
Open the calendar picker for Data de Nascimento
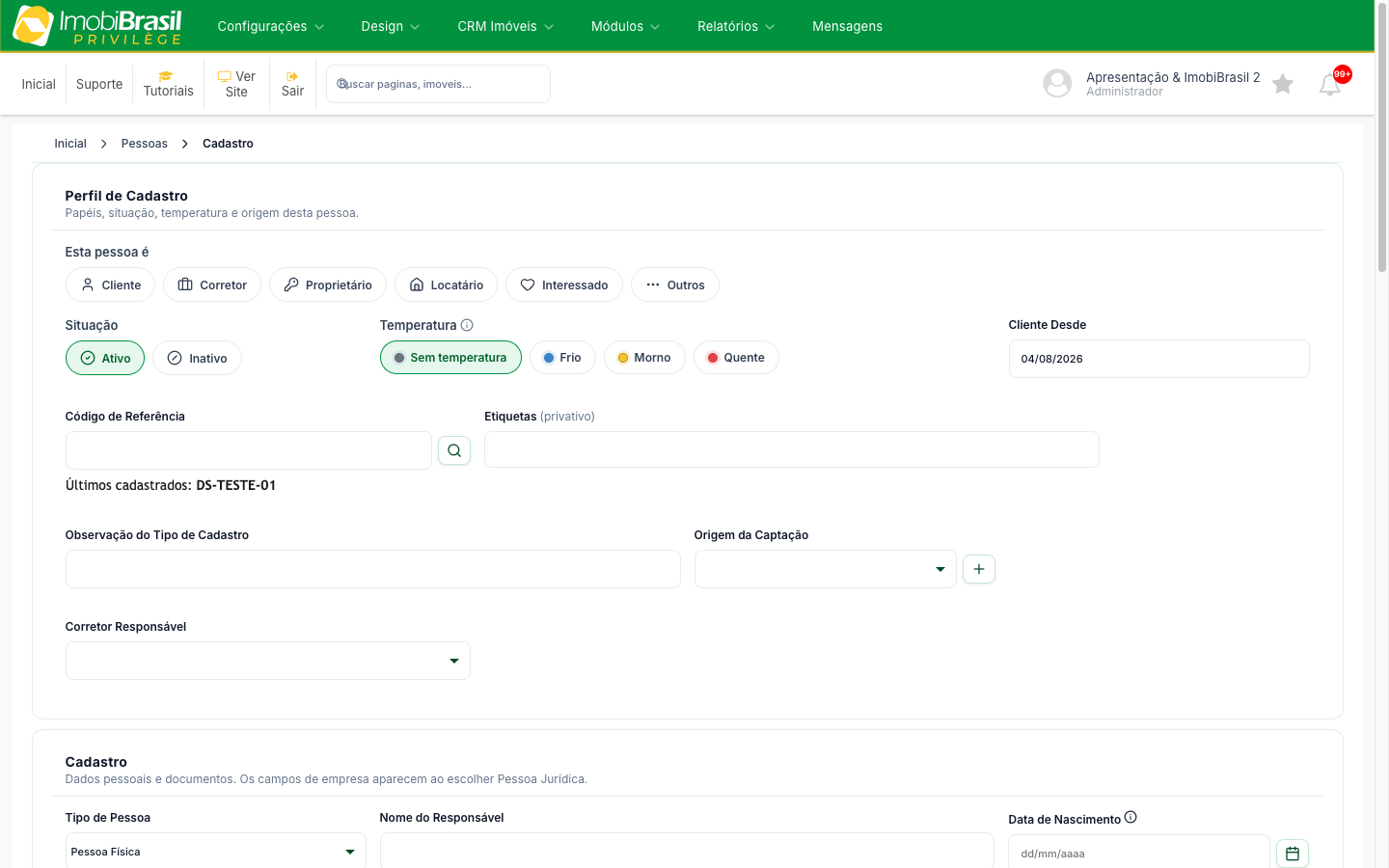1293,854
